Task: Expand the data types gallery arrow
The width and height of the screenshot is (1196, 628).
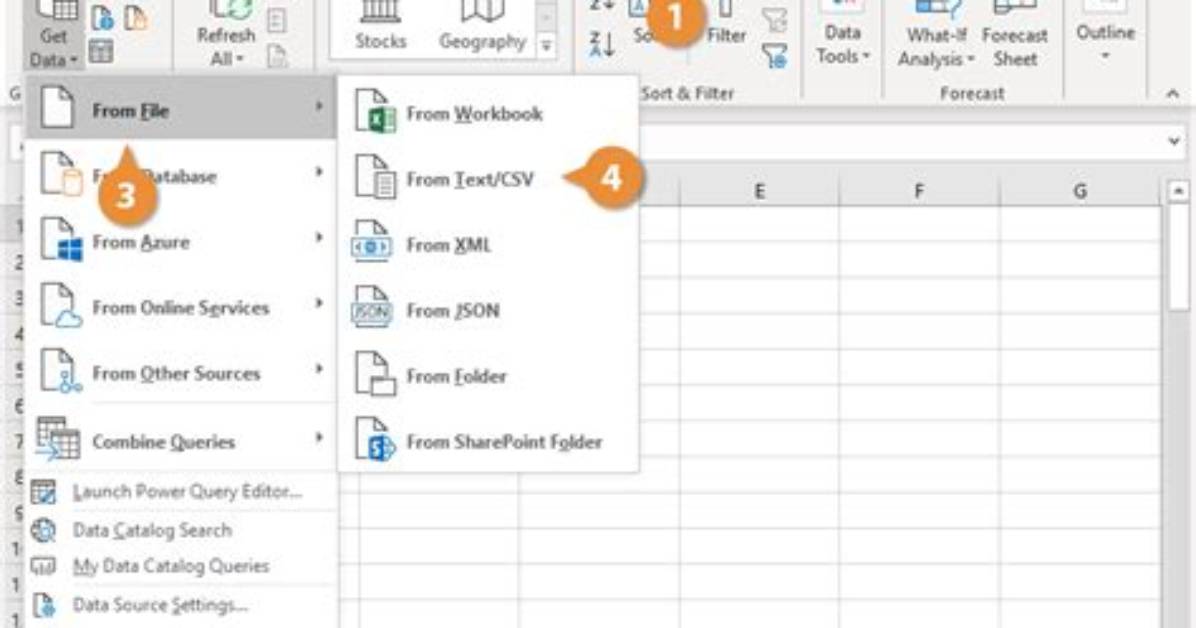Action: coord(547,47)
